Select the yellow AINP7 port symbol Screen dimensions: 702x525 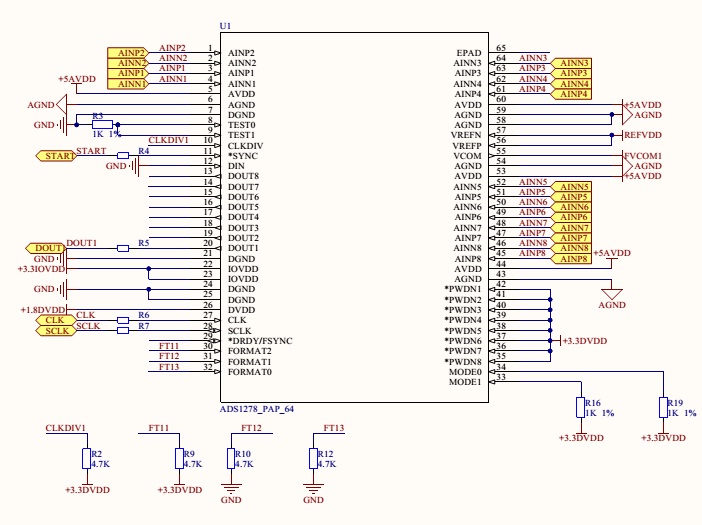pyautogui.click(x=571, y=238)
